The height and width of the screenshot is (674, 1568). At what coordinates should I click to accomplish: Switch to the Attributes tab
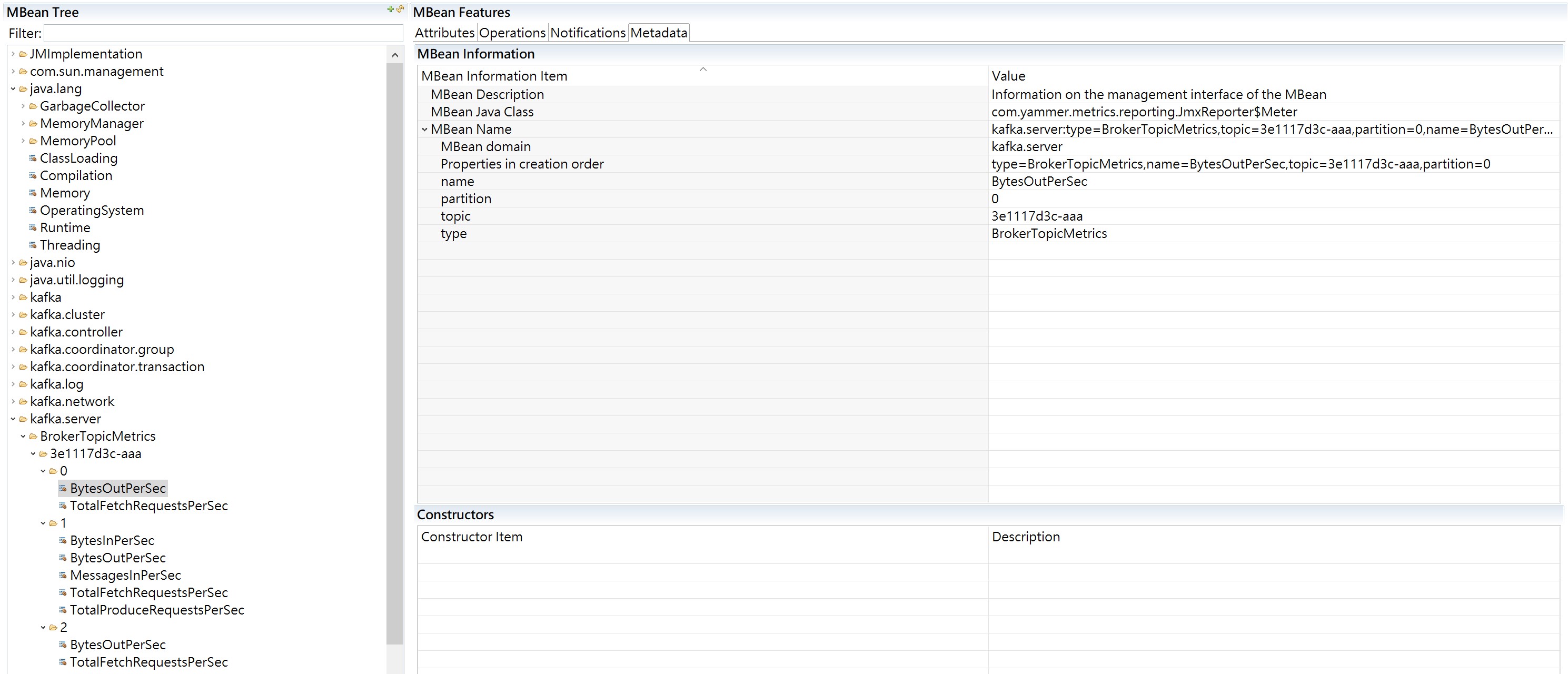pyautogui.click(x=444, y=33)
